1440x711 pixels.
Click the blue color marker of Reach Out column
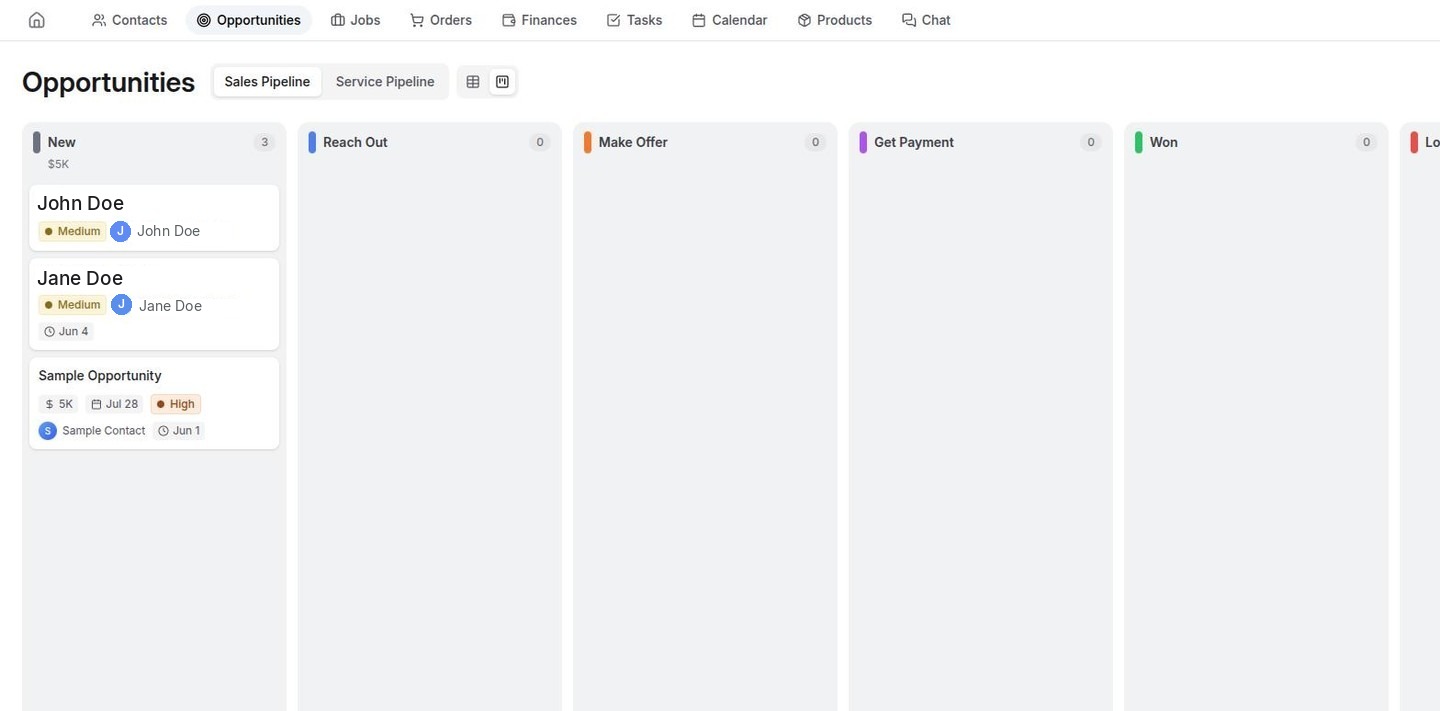(312, 142)
